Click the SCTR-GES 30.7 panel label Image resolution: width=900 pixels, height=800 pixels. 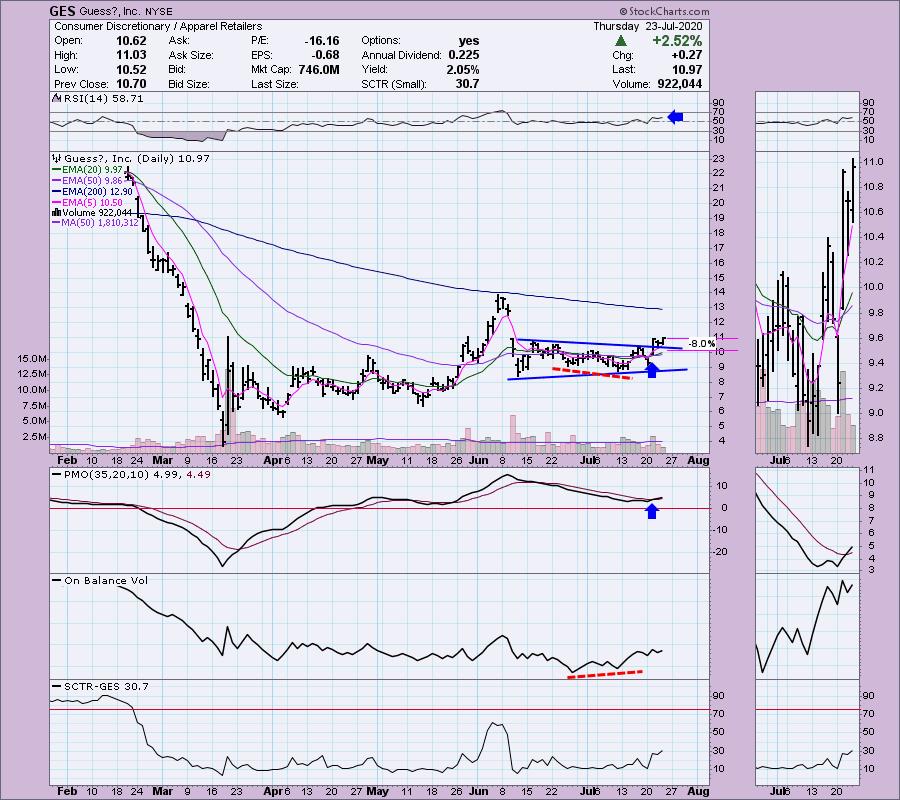click(106, 686)
